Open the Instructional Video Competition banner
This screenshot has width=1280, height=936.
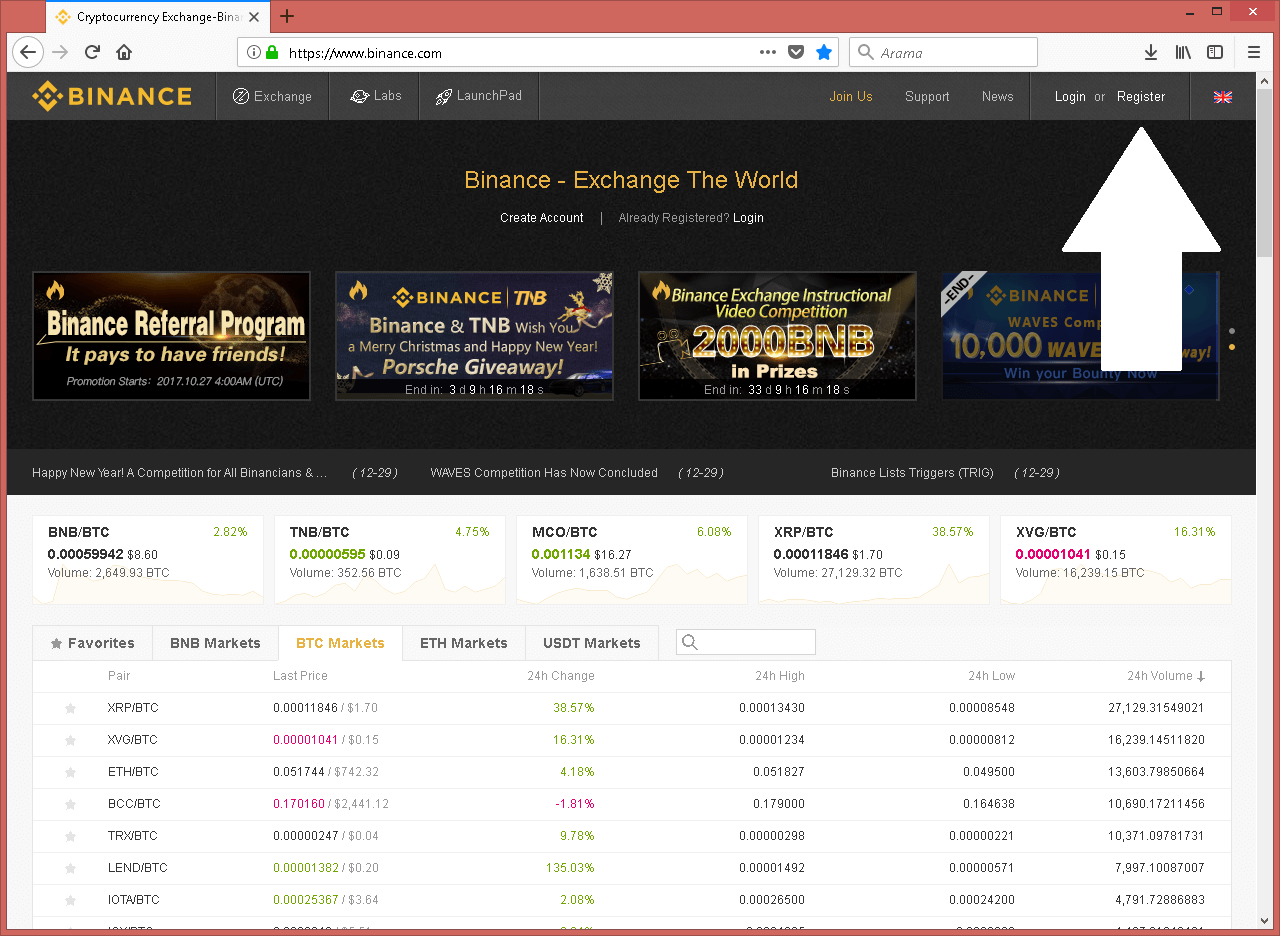777,336
